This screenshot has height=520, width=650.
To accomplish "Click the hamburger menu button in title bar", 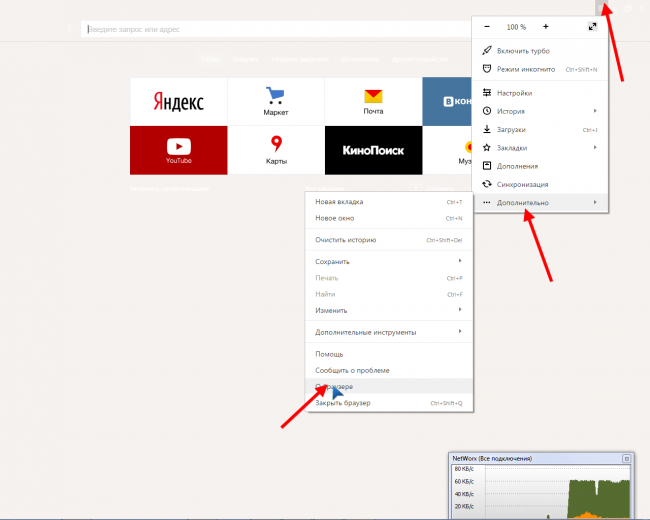I will point(601,8).
